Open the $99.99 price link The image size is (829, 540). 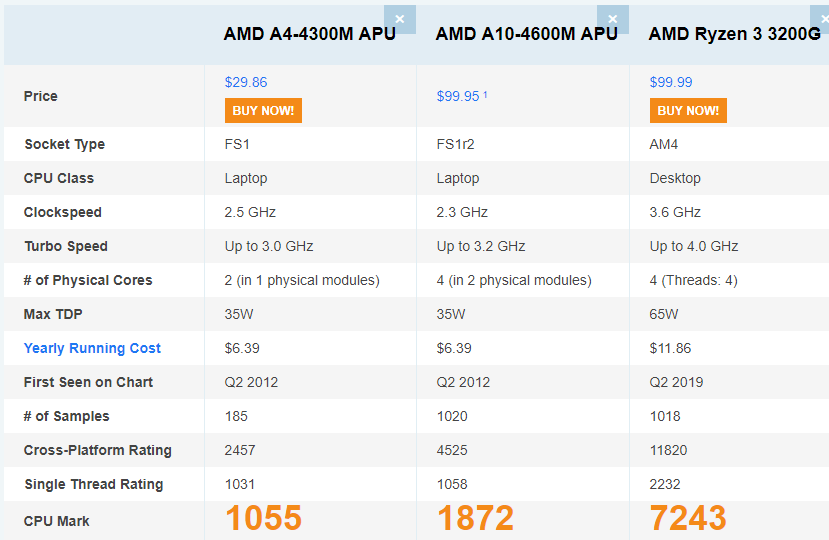coord(671,82)
